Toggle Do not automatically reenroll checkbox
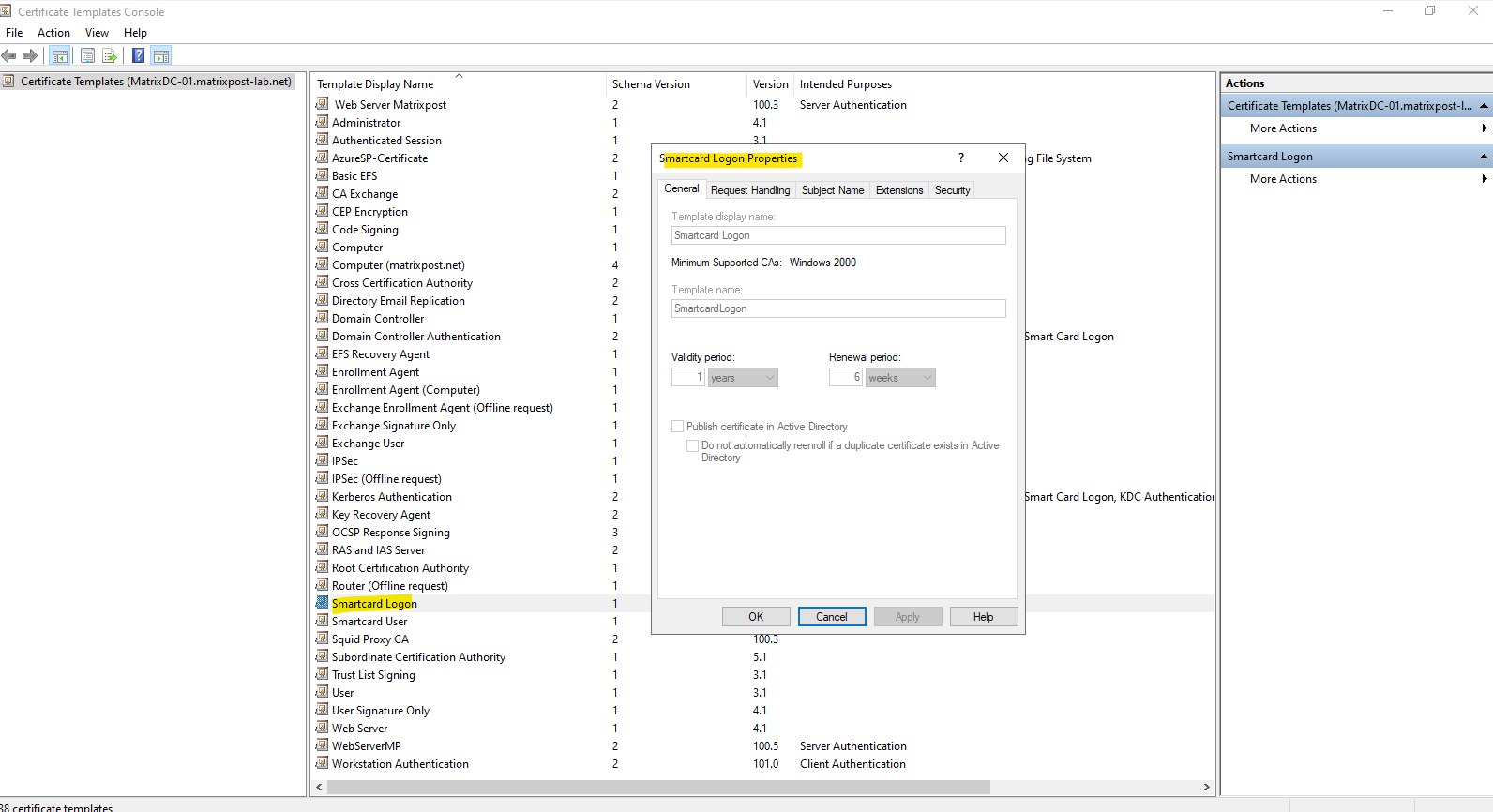 (693, 445)
